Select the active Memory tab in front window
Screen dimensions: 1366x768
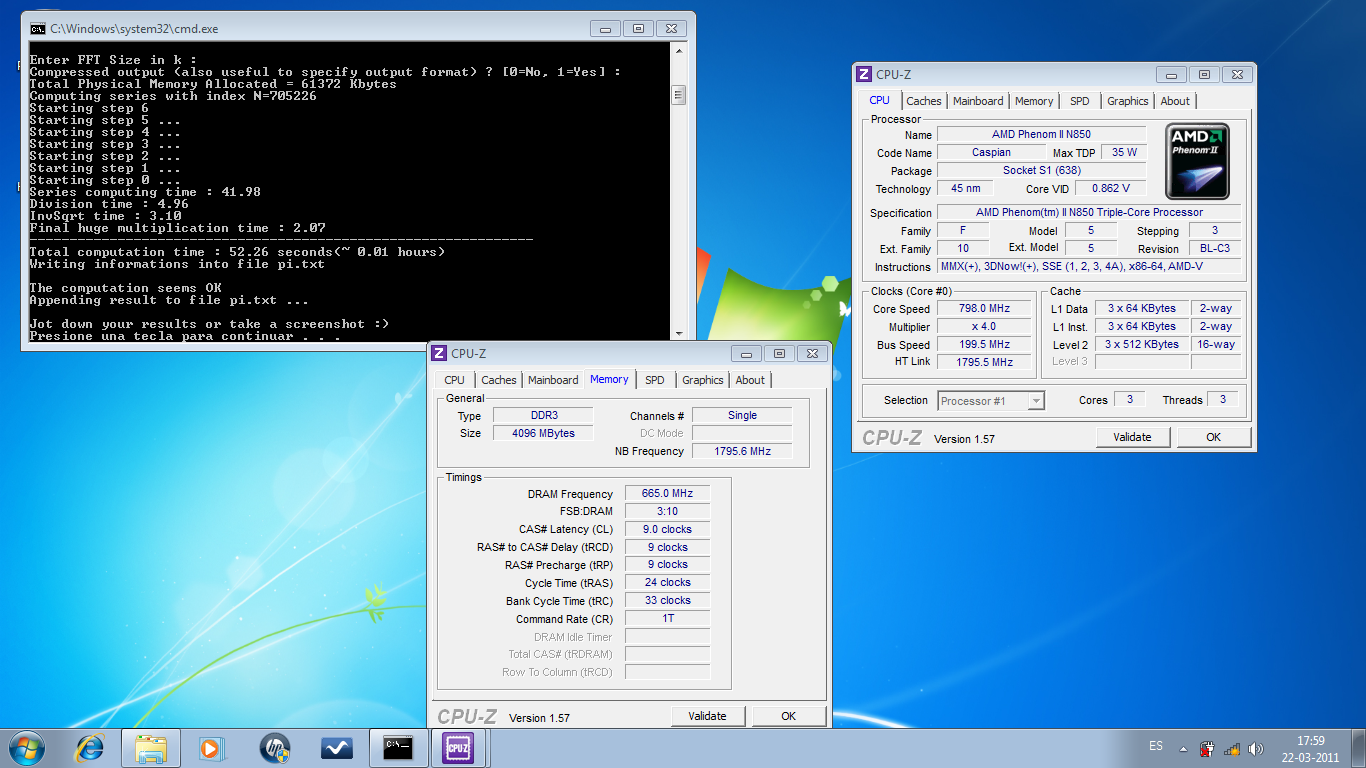(x=609, y=379)
